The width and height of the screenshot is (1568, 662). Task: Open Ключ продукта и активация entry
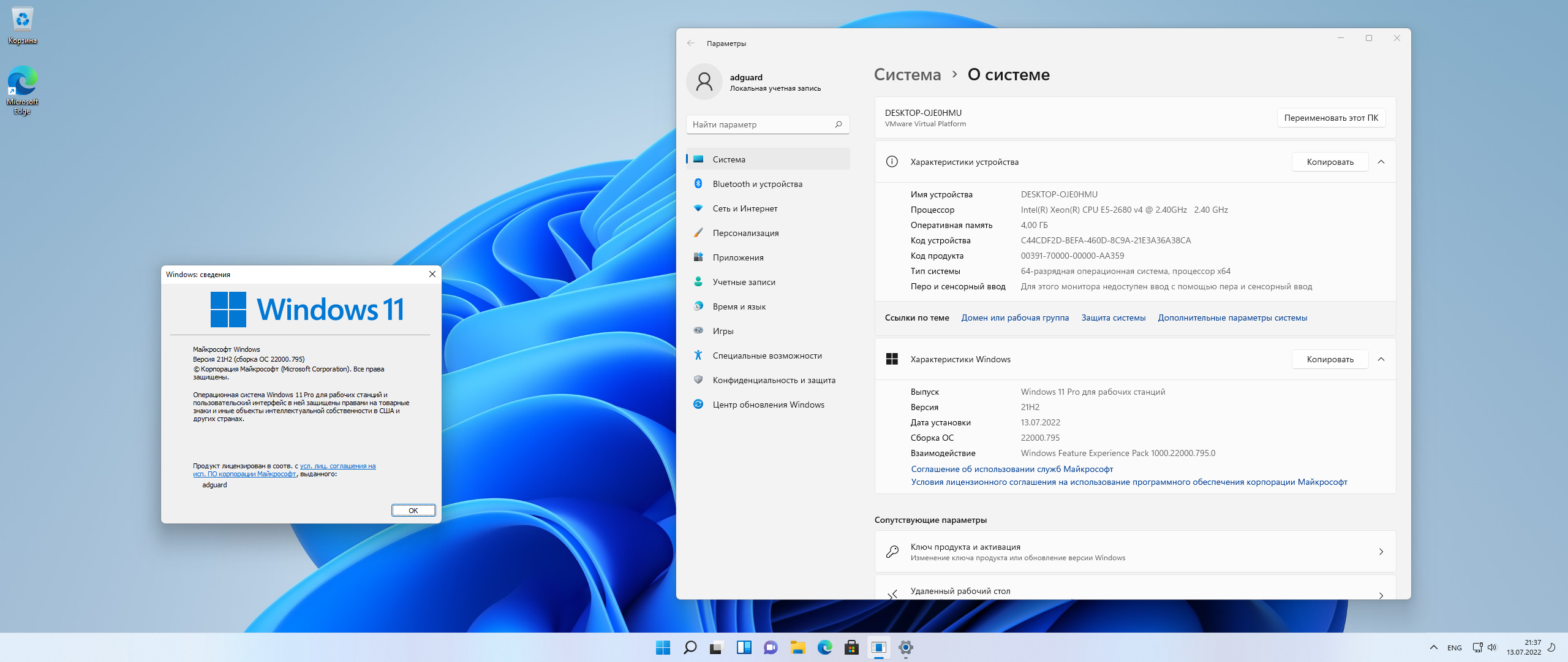(1135, 552)
